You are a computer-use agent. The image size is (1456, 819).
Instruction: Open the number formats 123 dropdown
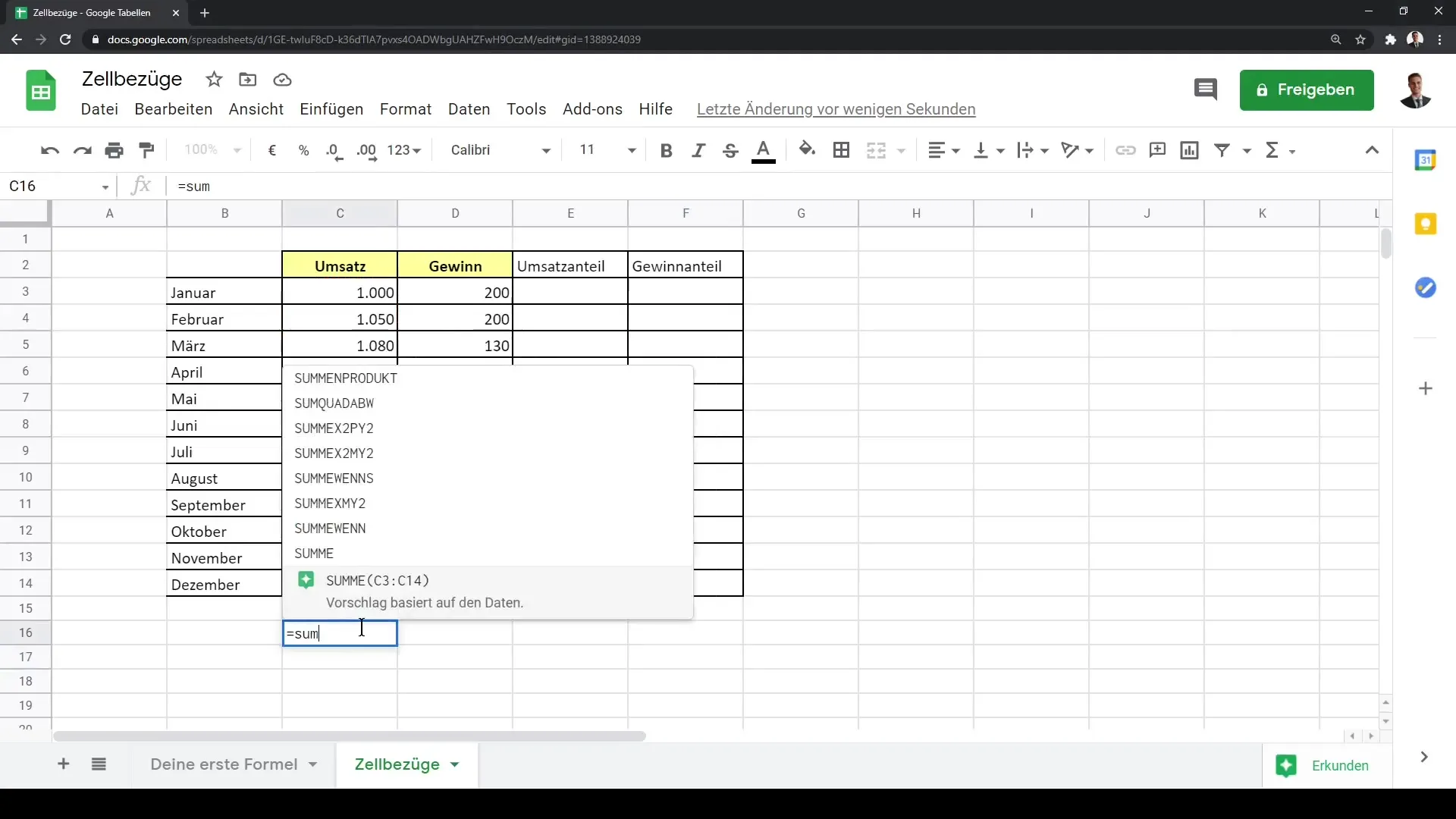tap(403, 150)
